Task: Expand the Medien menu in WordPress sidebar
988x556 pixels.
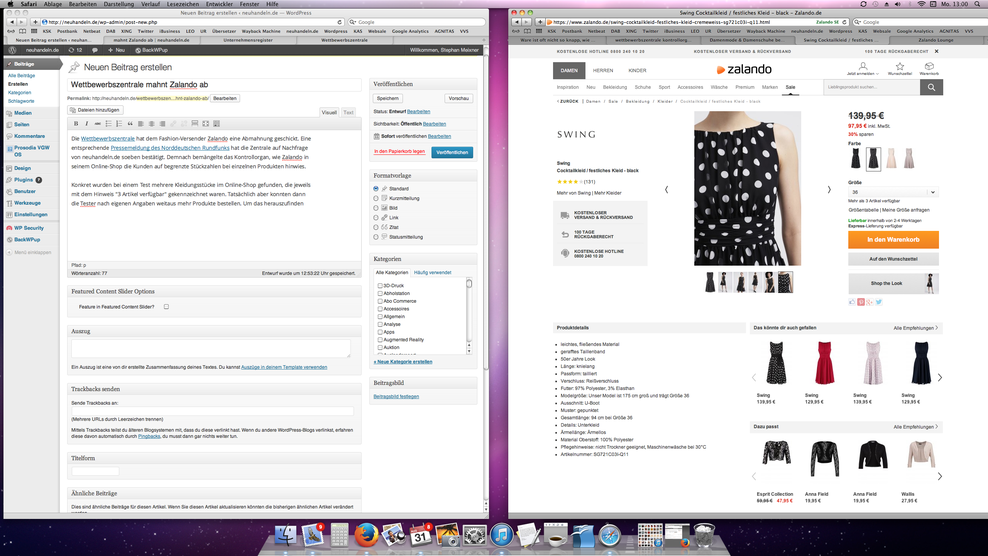Action: [23, 113]
